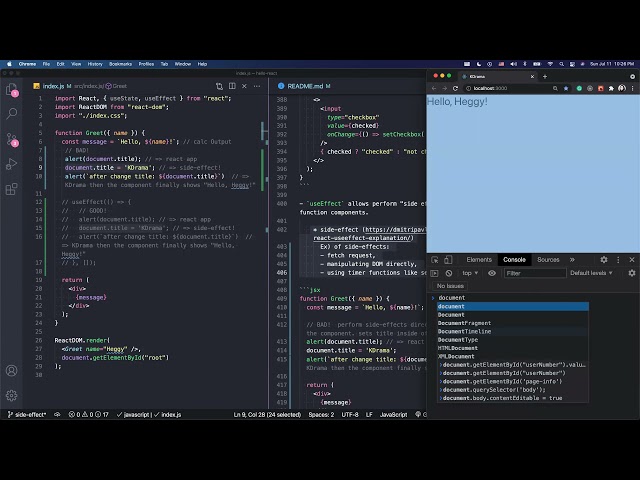Switch to the Sources tab in DevTools
The width and height of the screenshot is (640, 480).
pos(548,260)
